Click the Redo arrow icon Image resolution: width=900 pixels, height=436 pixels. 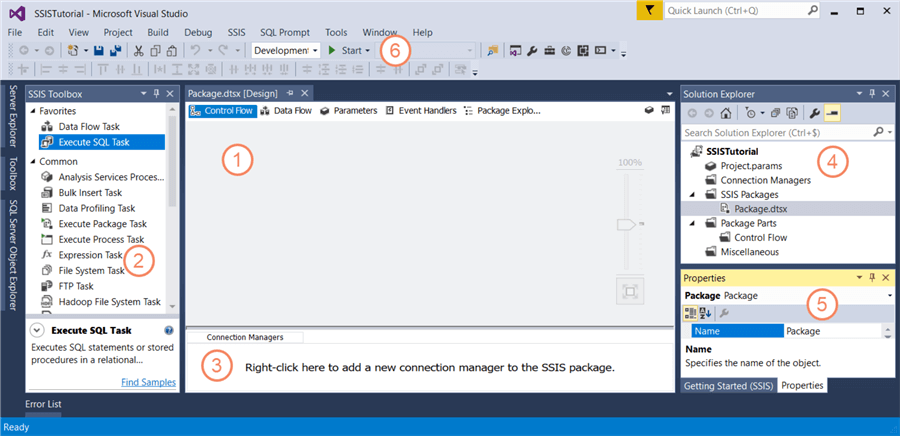click(224, 50)
